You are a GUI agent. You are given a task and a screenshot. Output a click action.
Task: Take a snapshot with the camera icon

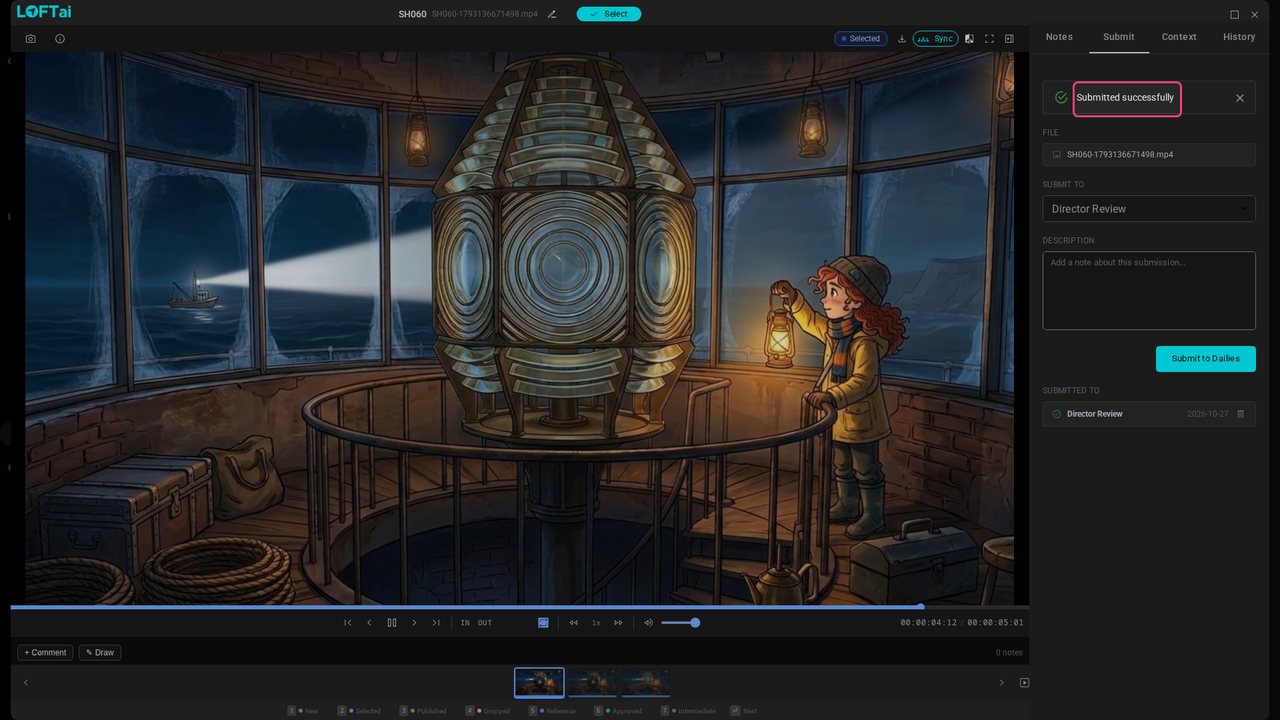coord(31,39)
